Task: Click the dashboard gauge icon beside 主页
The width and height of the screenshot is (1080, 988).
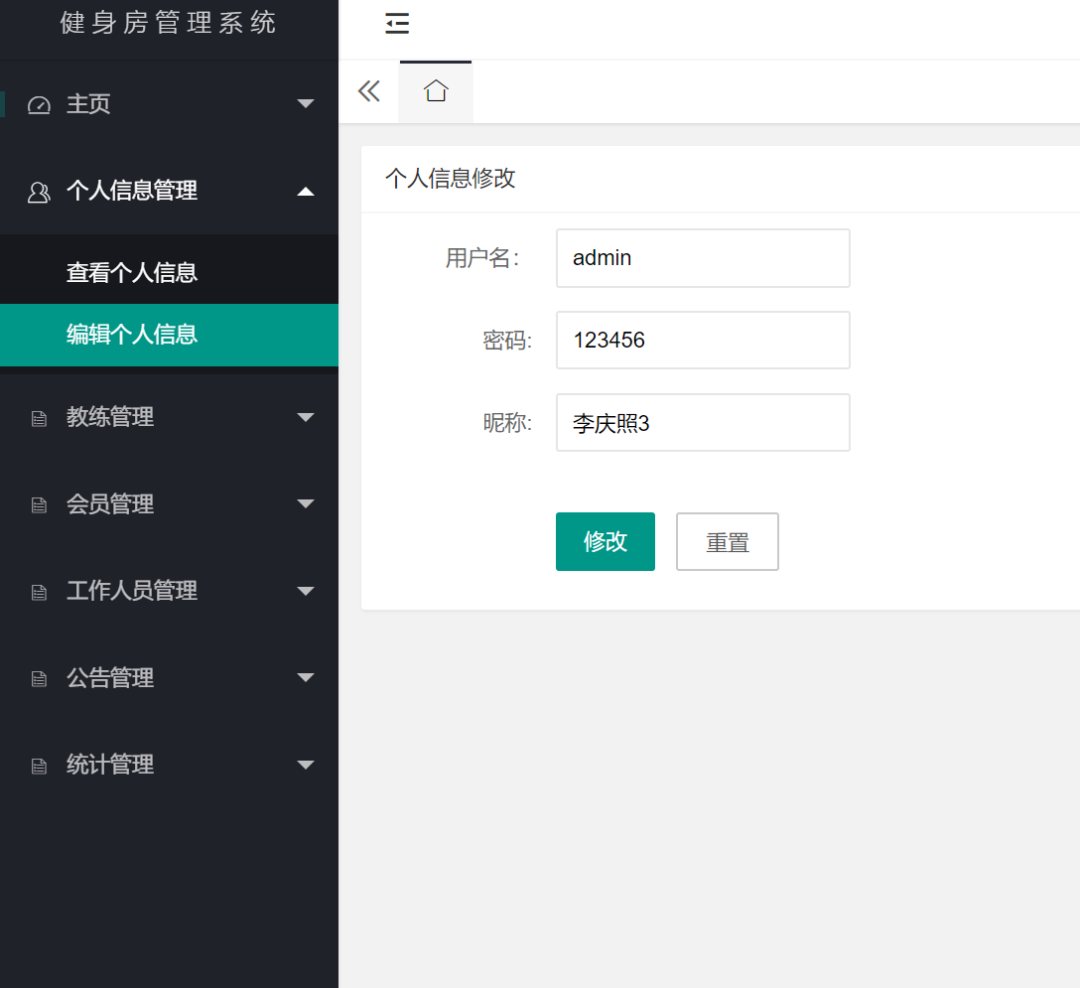Action: (39, 105)
